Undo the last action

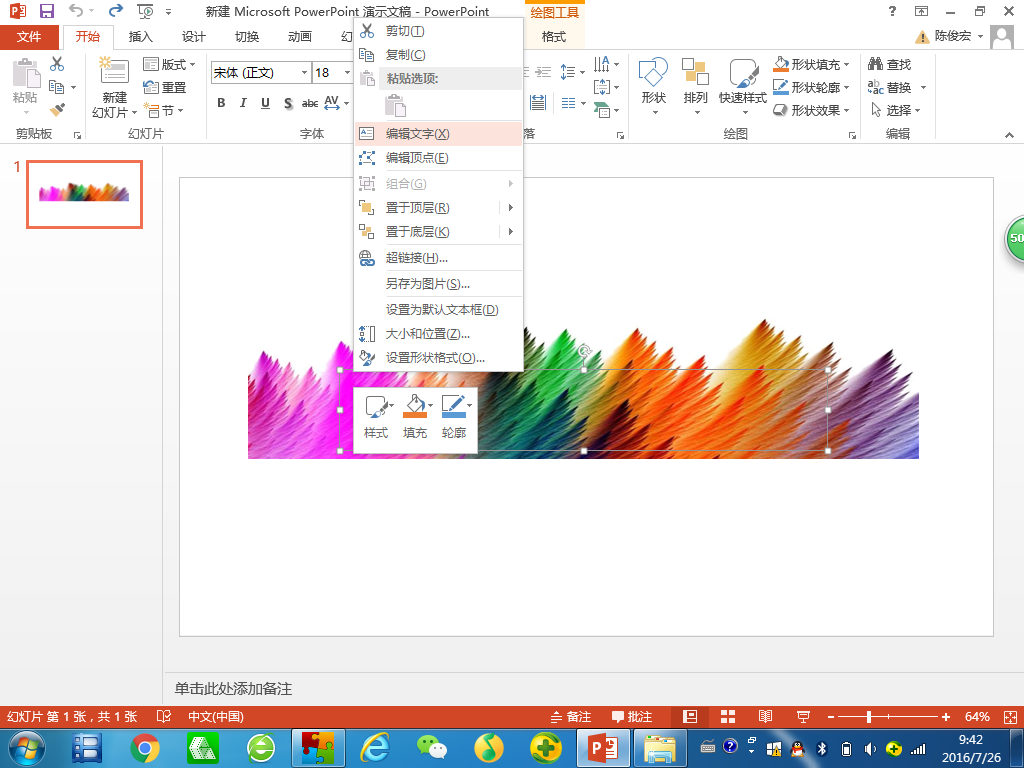(76, 10)
